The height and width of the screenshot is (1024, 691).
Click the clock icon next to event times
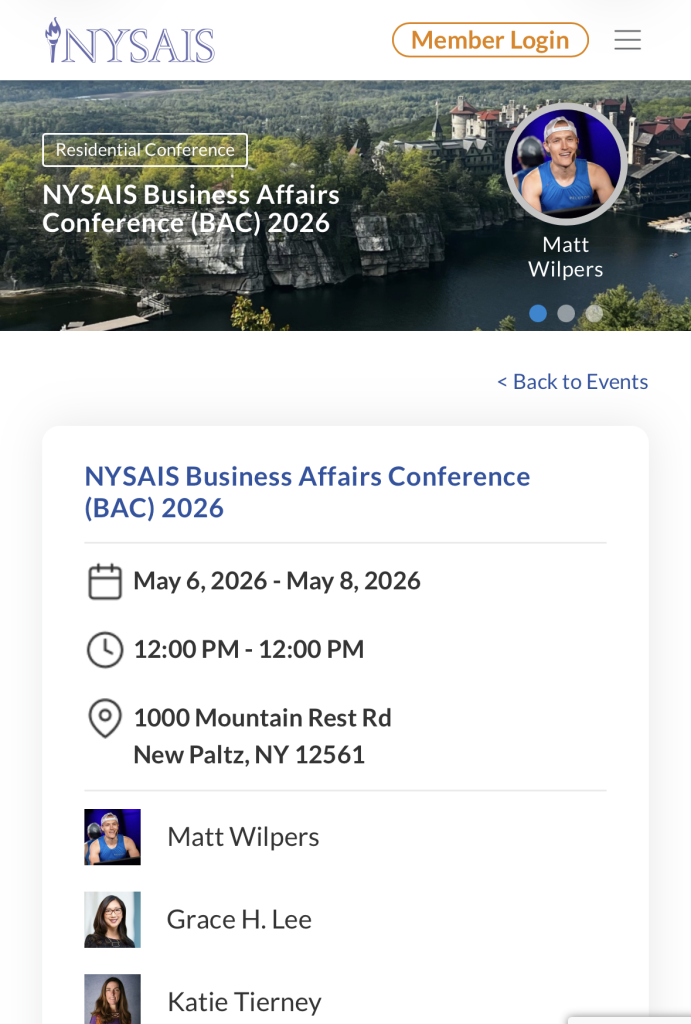coord(104,649)
